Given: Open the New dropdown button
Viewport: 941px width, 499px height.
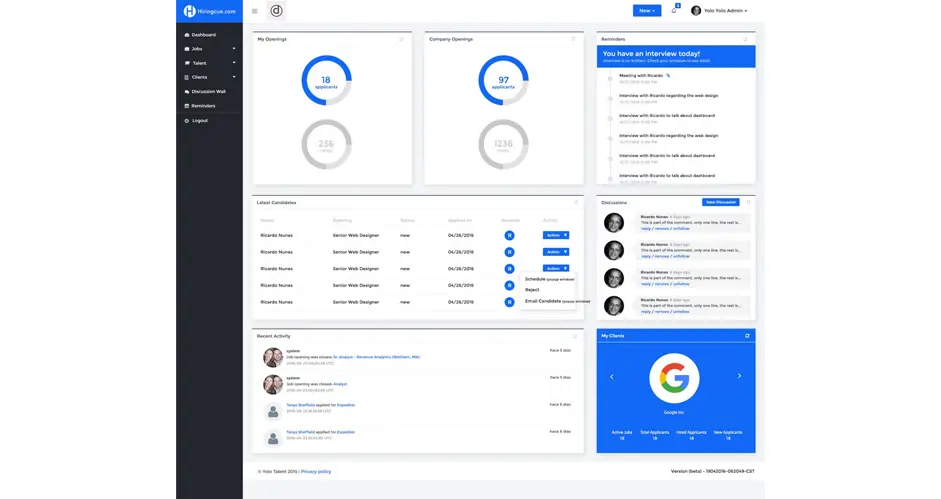Looking at the screenshot, I should [646, 11].
